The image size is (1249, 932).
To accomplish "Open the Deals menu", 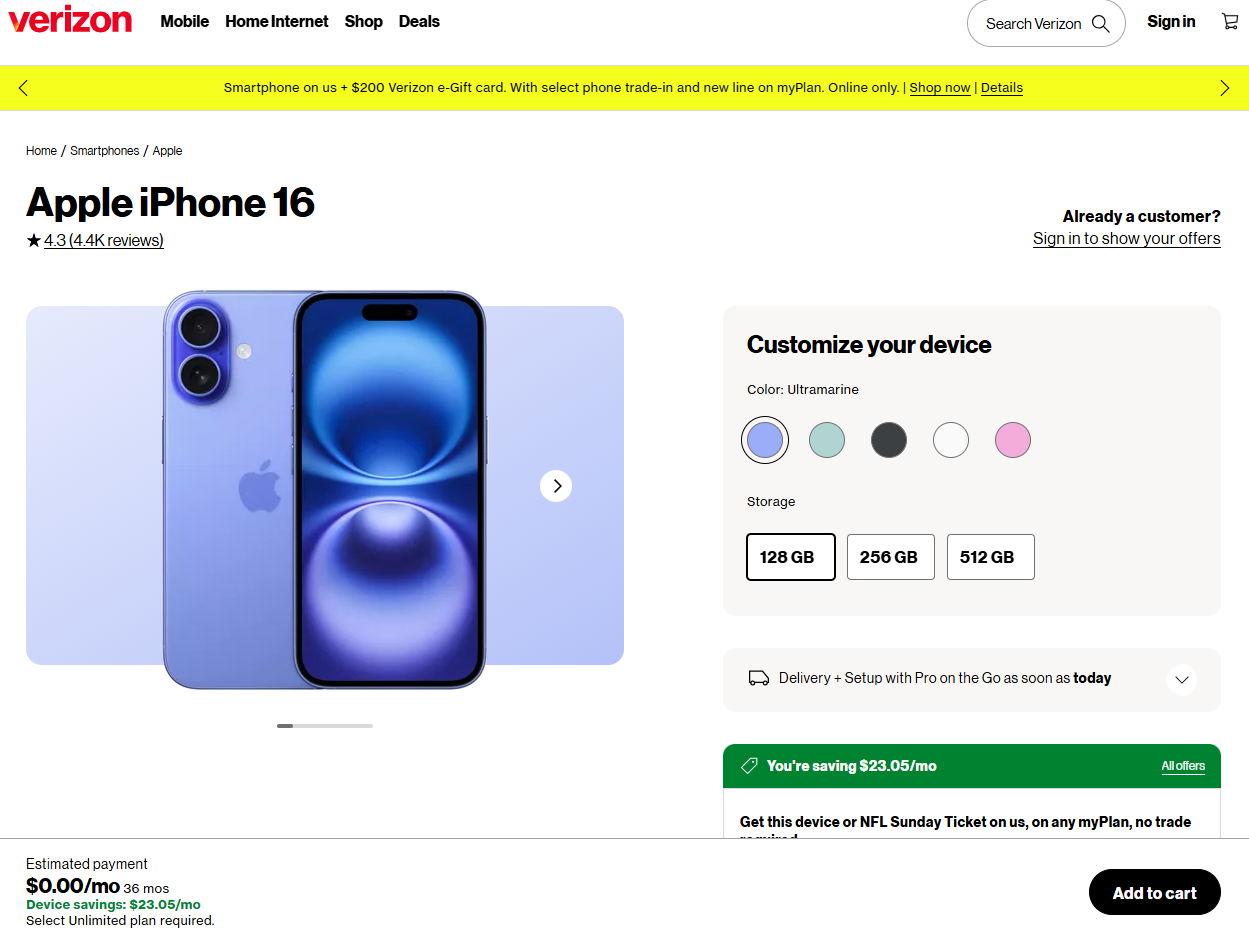I will pos(419,22).
